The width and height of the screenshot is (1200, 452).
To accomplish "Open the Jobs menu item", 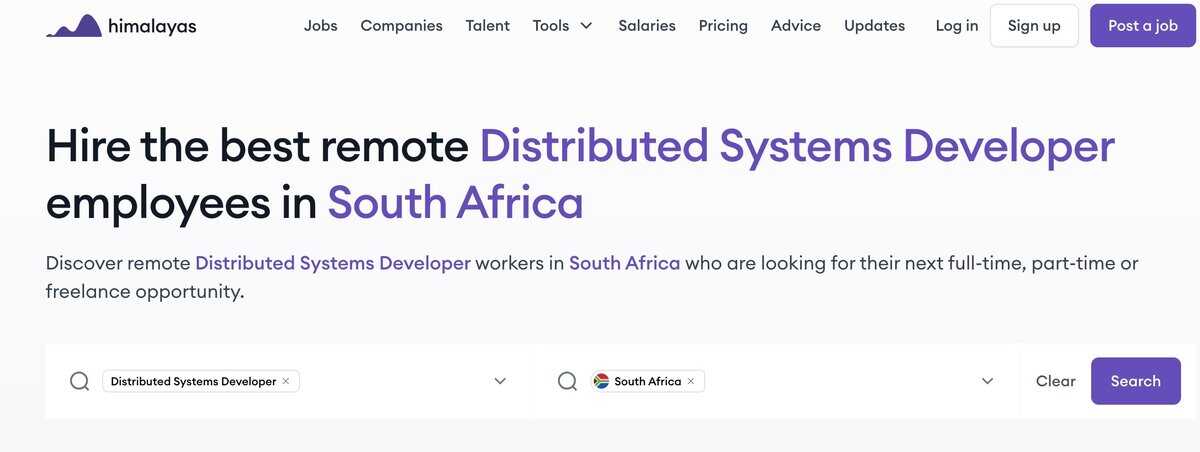I will point(320,26).
